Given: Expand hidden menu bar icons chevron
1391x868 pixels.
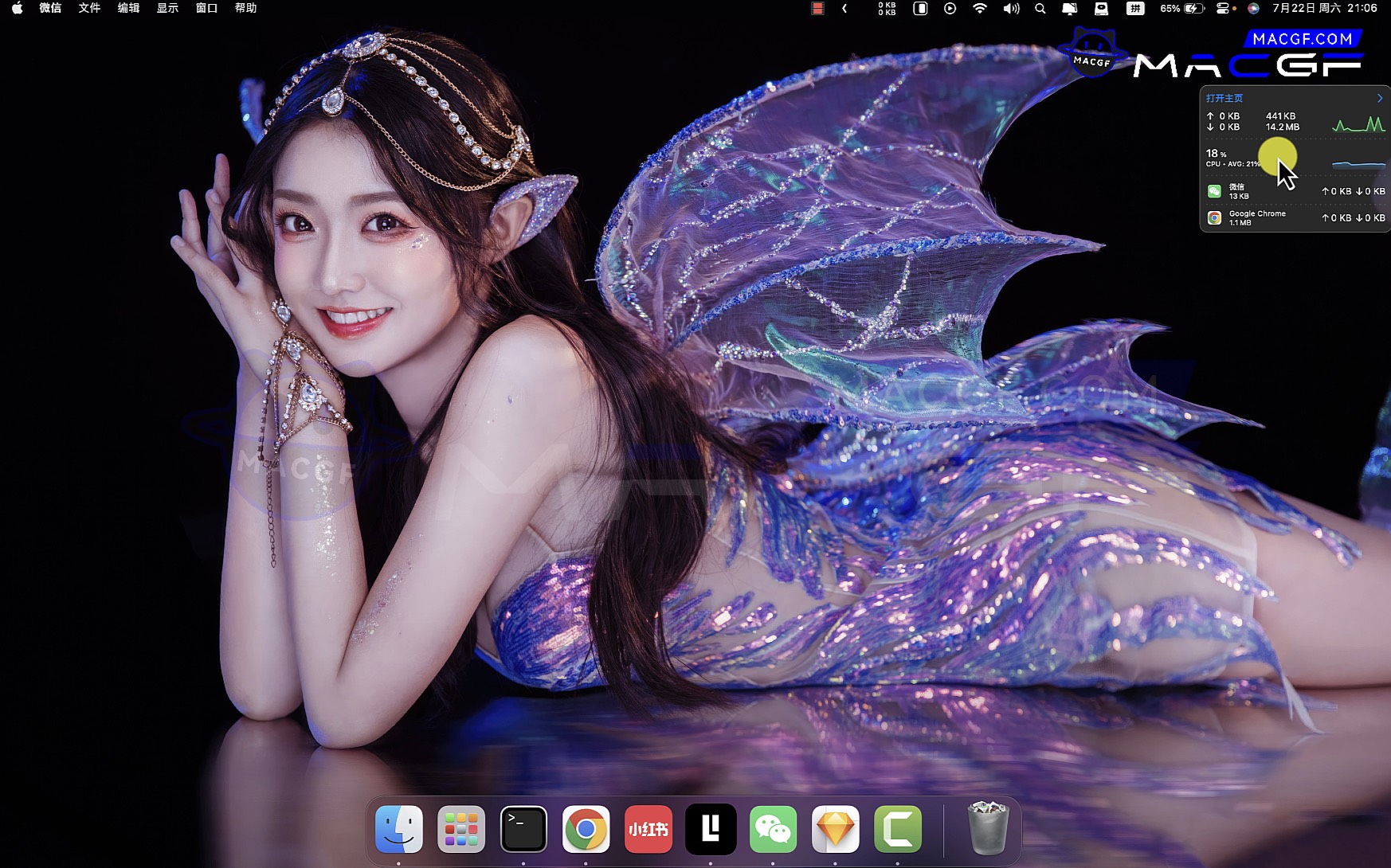Looking at the screenshot, I should pyautogui.click(x=844, y=8).
